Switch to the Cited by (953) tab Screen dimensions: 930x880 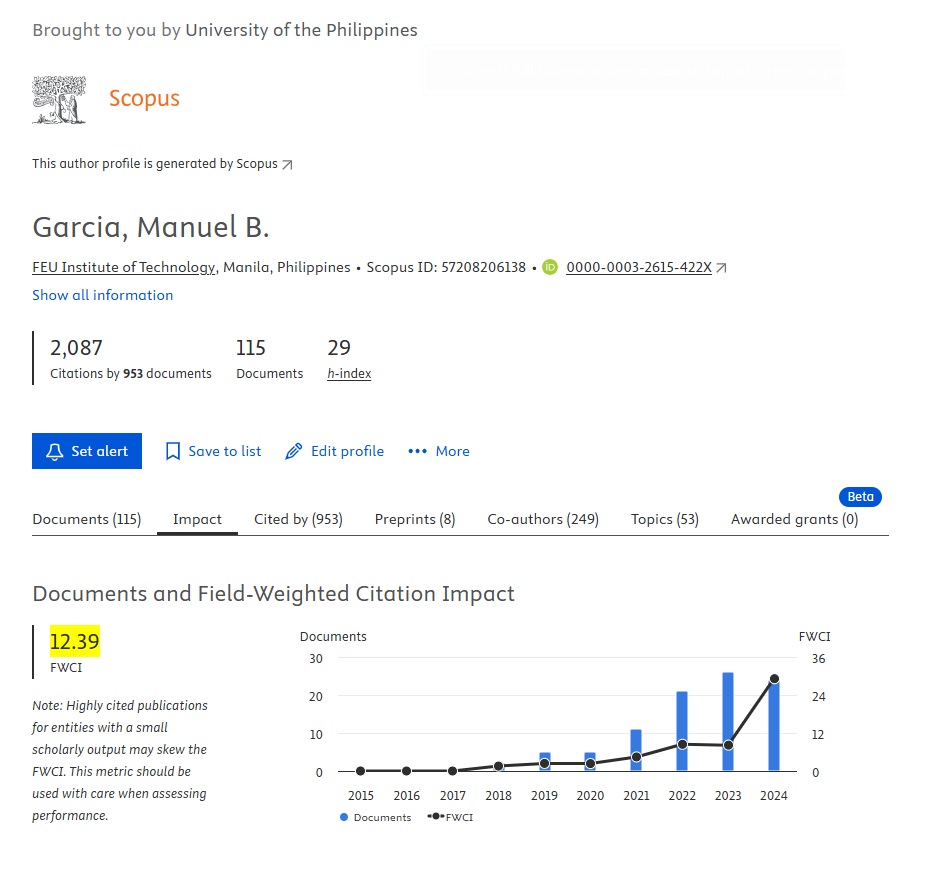298,519
